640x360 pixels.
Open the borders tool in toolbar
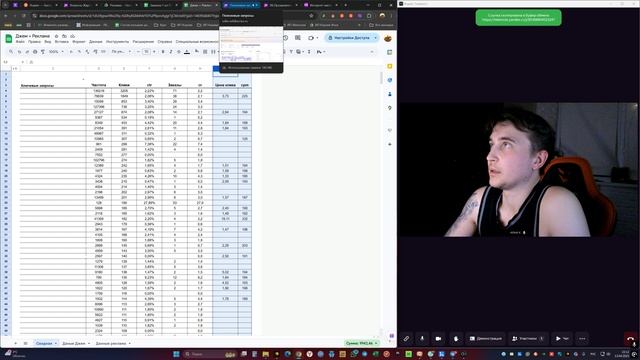tap(205, 52)
